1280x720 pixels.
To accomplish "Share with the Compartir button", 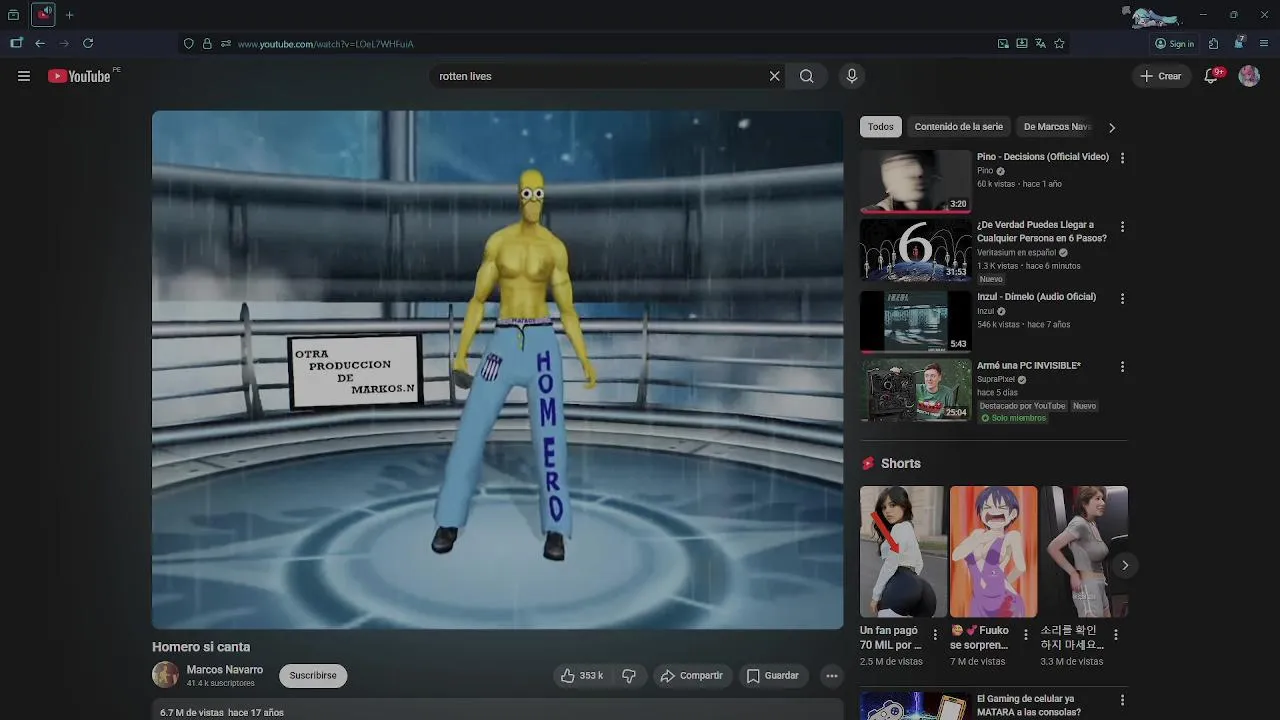I will coord(691,676).
